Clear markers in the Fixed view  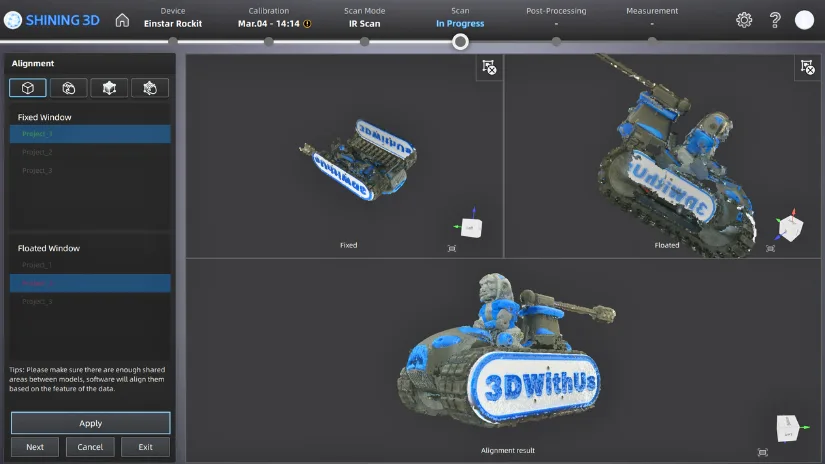click(x=489, y=67)
